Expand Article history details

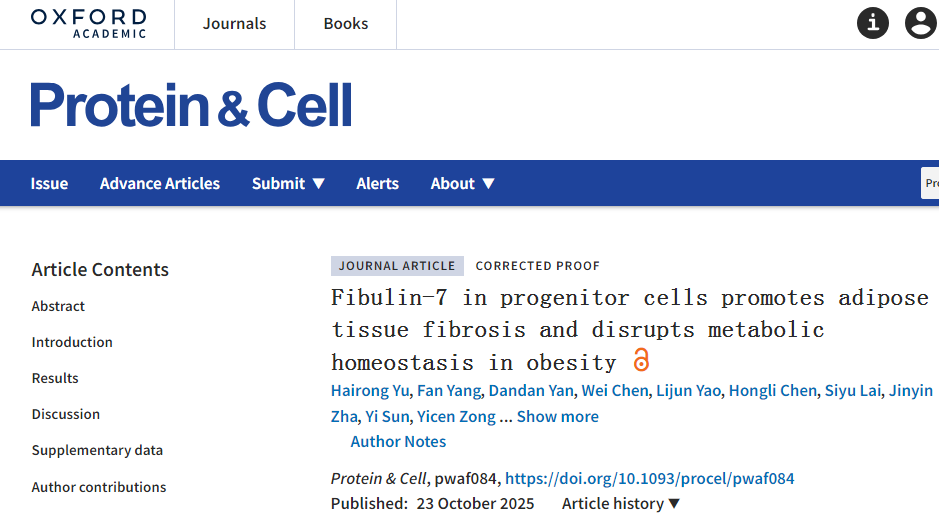pos(620,504)
